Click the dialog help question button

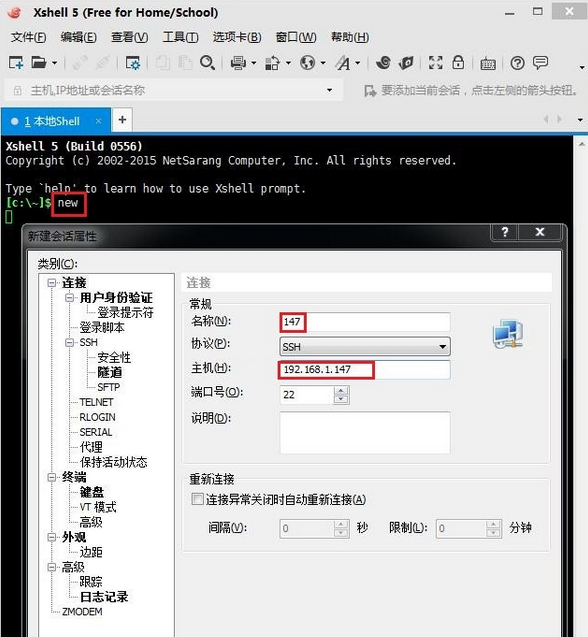(505, 232)
